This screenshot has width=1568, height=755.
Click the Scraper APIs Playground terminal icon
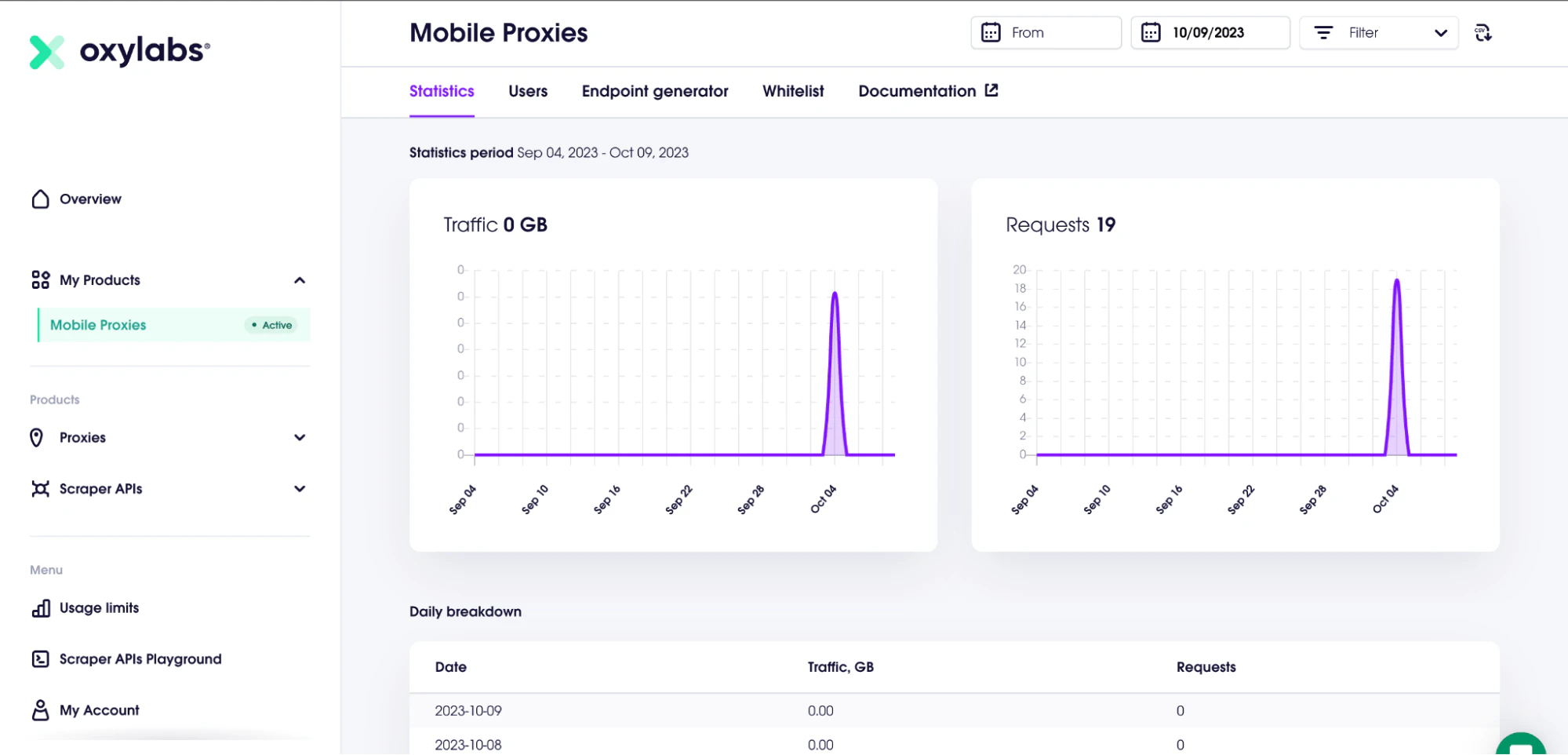pos(40,659)
